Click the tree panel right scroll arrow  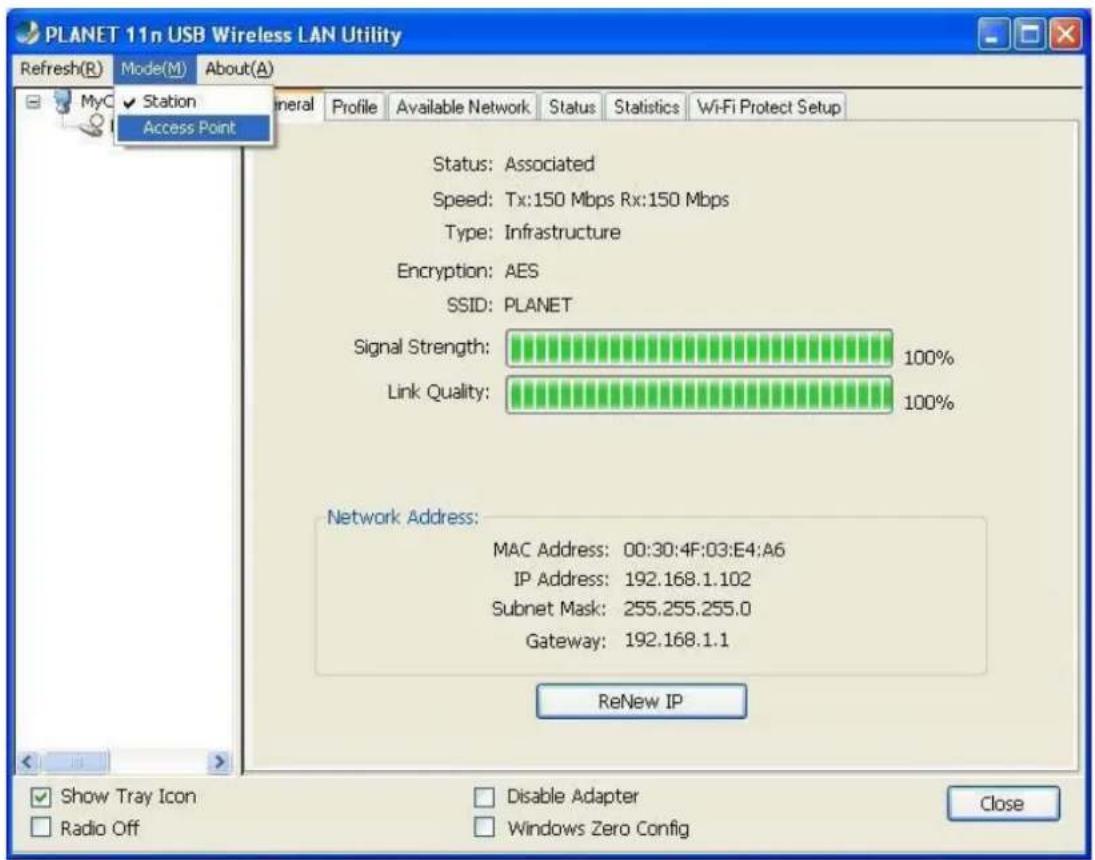(x=219, y=761)
